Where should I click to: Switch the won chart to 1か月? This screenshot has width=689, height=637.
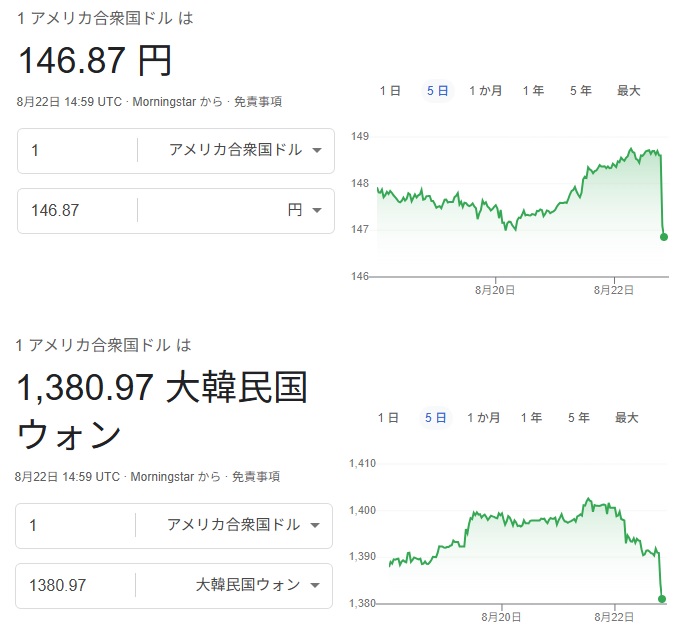pos(484,418)
